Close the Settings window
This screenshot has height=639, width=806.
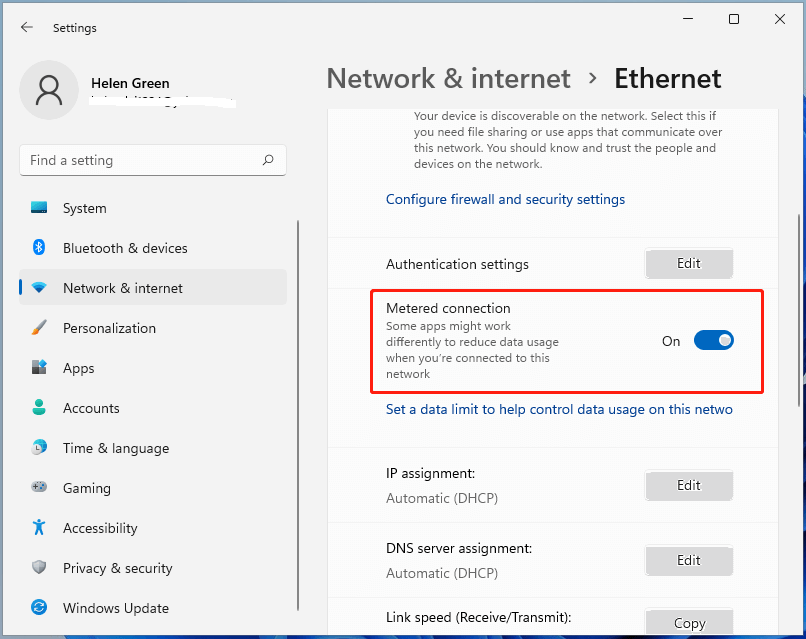780,19
